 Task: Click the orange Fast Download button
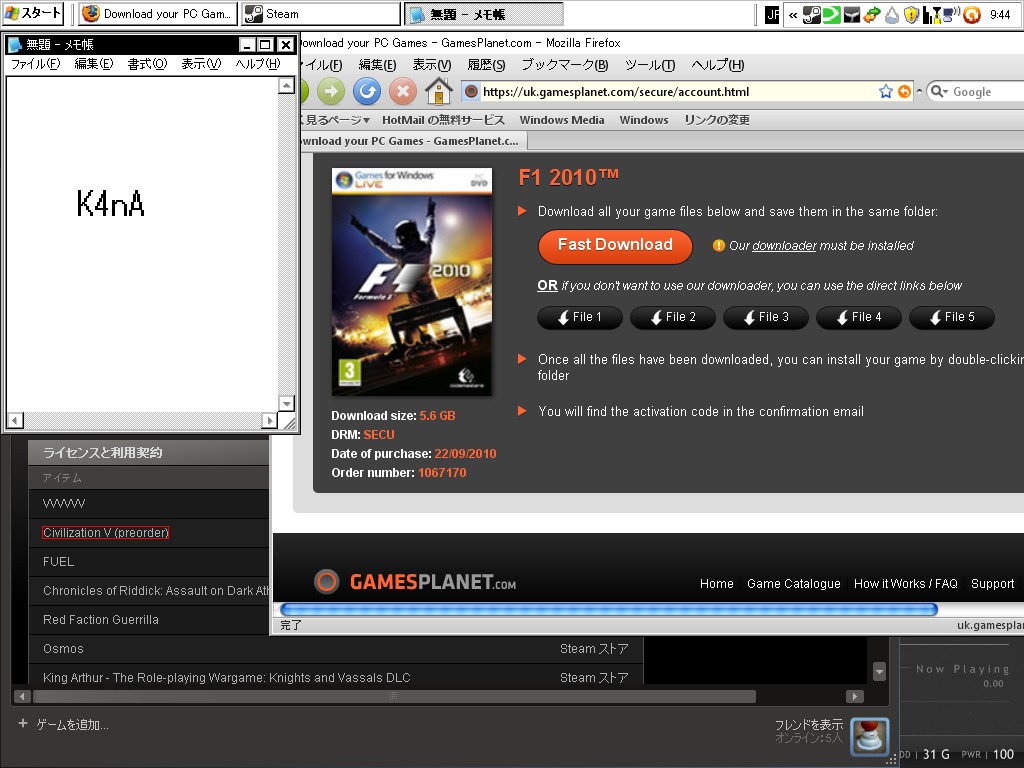(x=615, y=246)
